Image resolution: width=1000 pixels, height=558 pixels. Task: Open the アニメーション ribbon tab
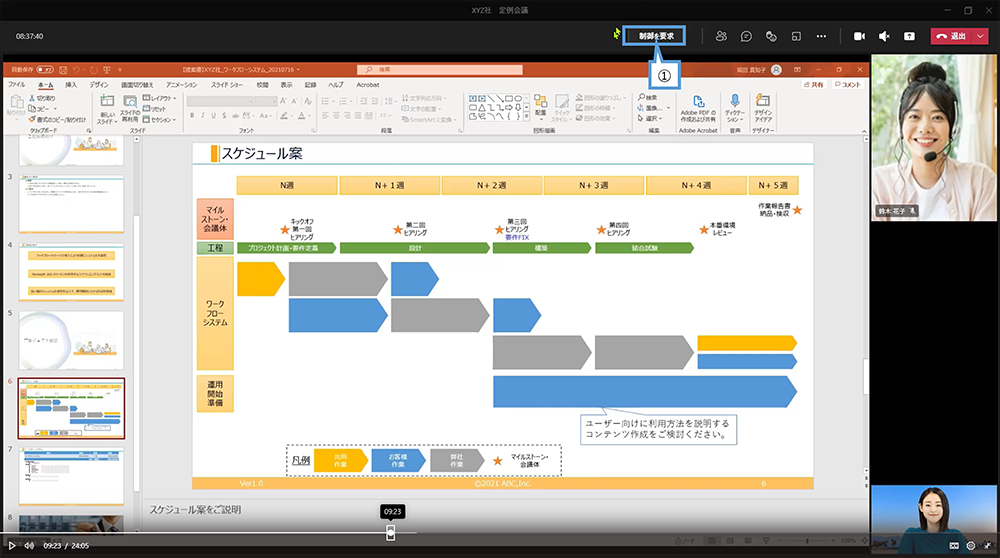(181, 84)
